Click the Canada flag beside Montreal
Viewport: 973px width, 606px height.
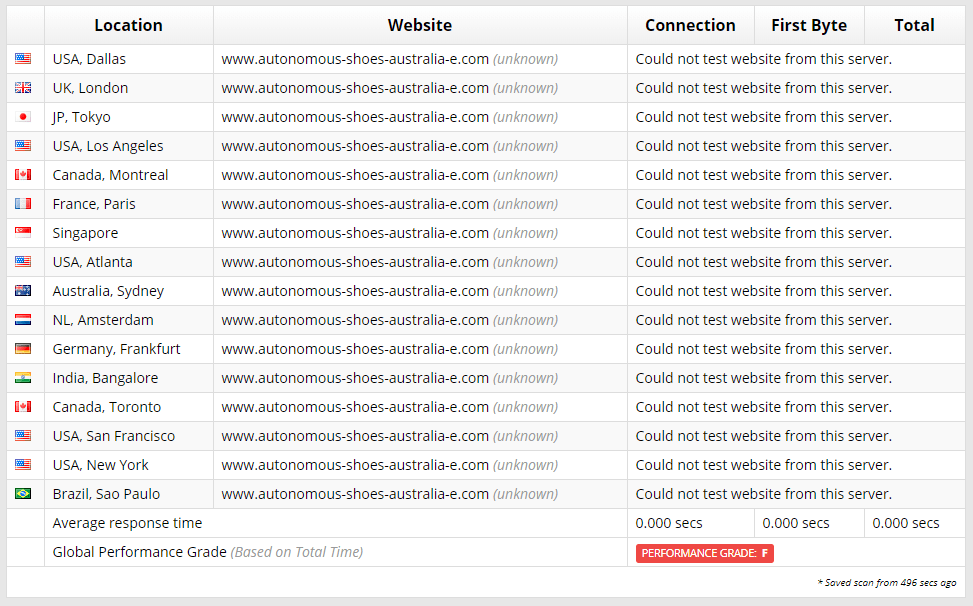click(23, 175)
